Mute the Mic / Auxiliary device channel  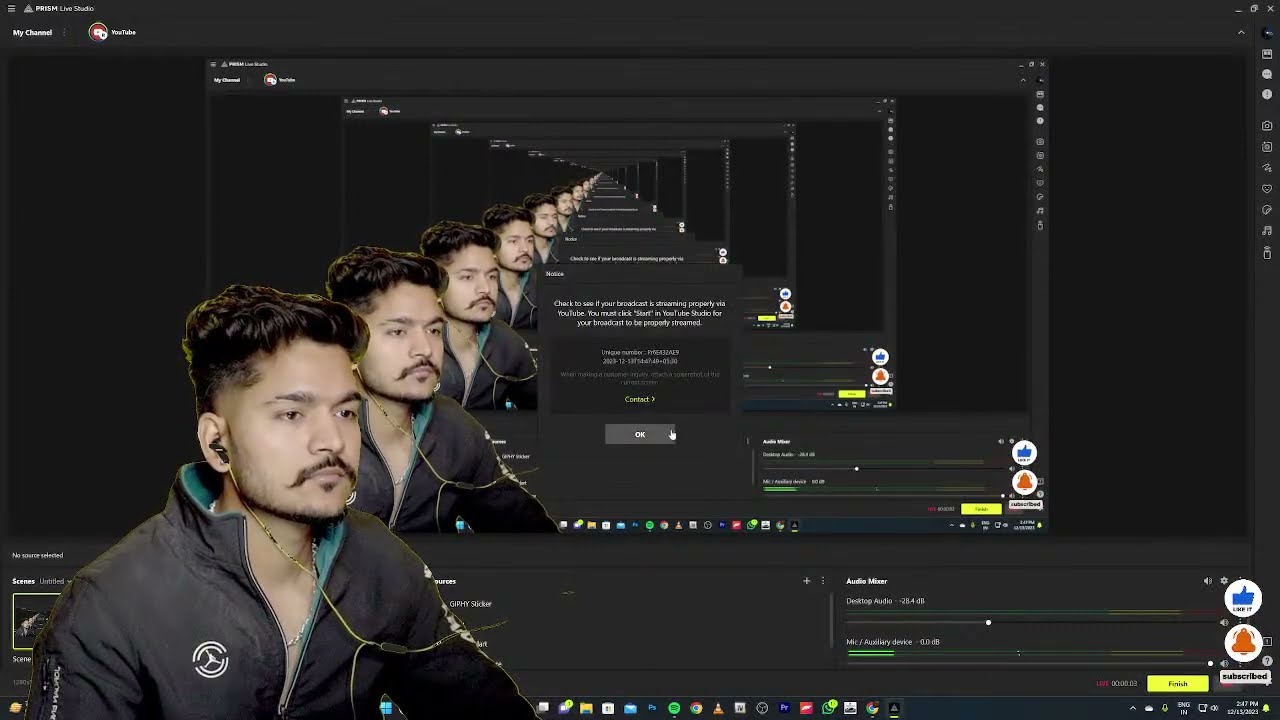[x=1224, y=663]
